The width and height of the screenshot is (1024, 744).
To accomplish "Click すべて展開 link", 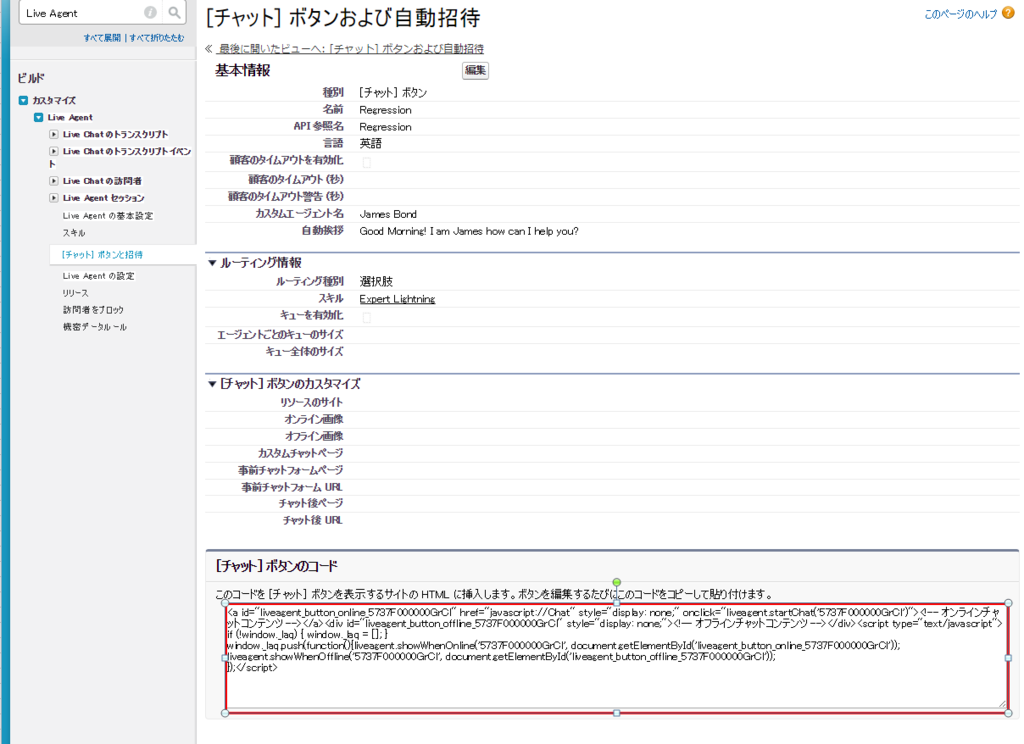I will [x=102, y=38].
